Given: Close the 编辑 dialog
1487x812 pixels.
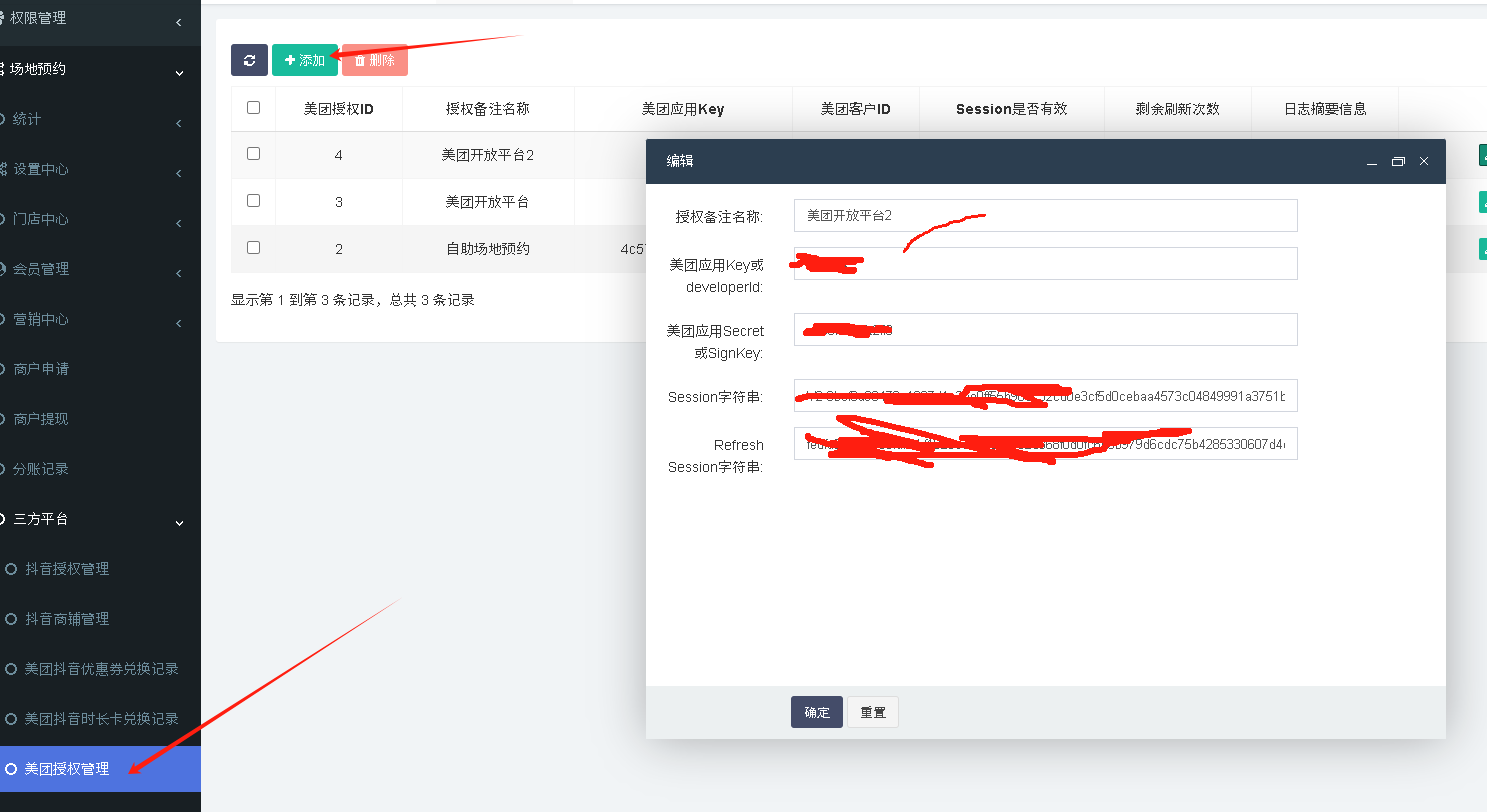Looking at the screenshot, I should point(1424,161).
